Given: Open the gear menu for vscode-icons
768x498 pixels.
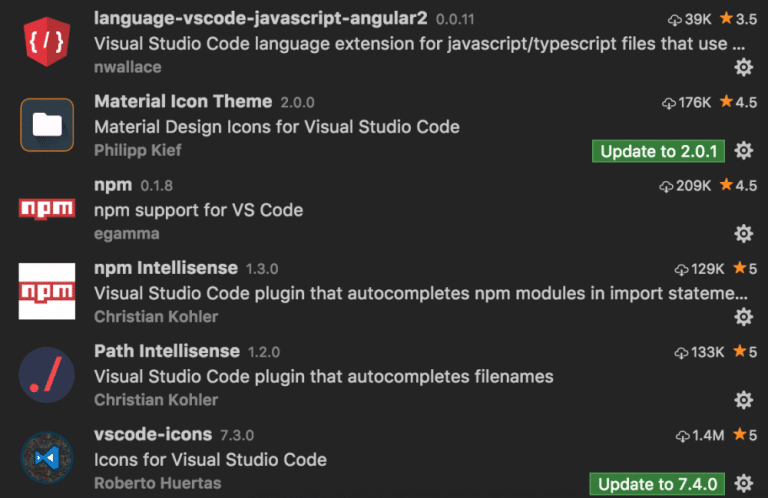Looking at the screenshot, I should (744, 483).
